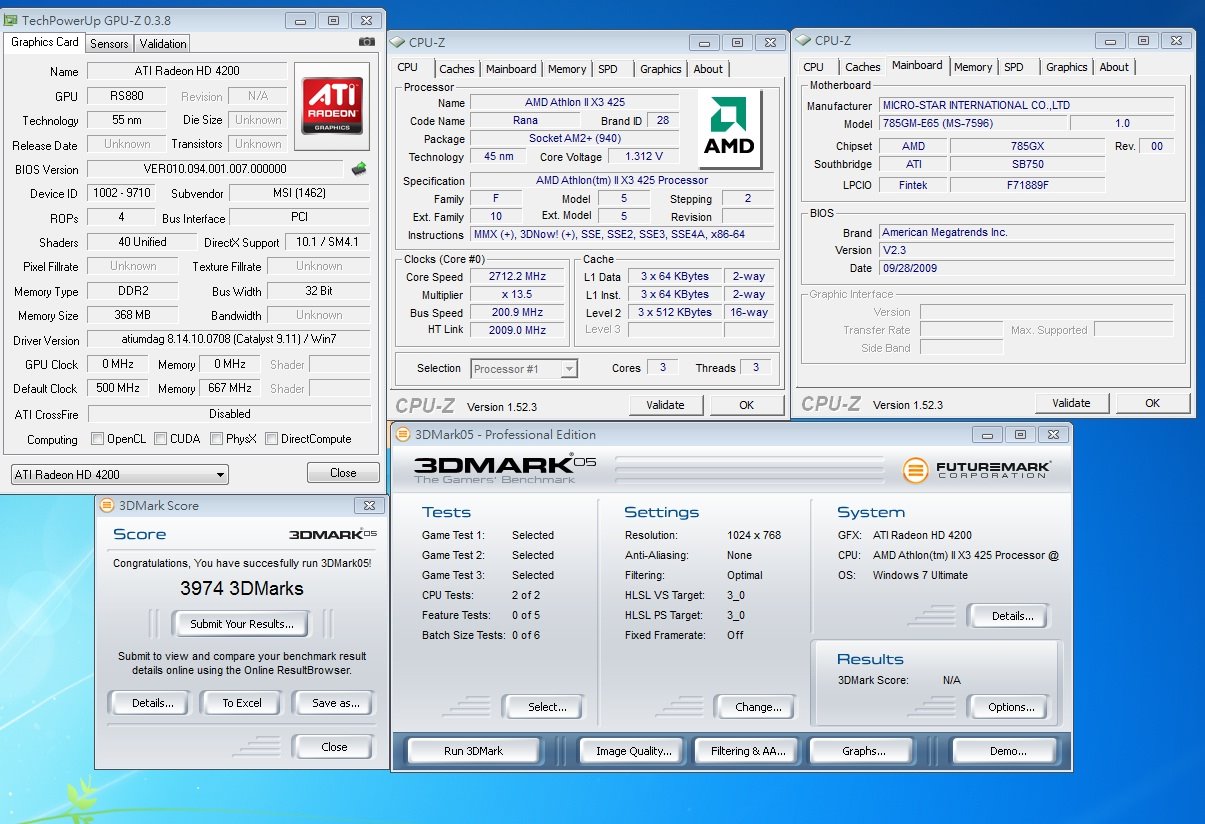The height and width of the screenshot is (824, 1205).
Task: Open Caches tab in CPU-Z mainboard window
Action: [x=863, y=67]
